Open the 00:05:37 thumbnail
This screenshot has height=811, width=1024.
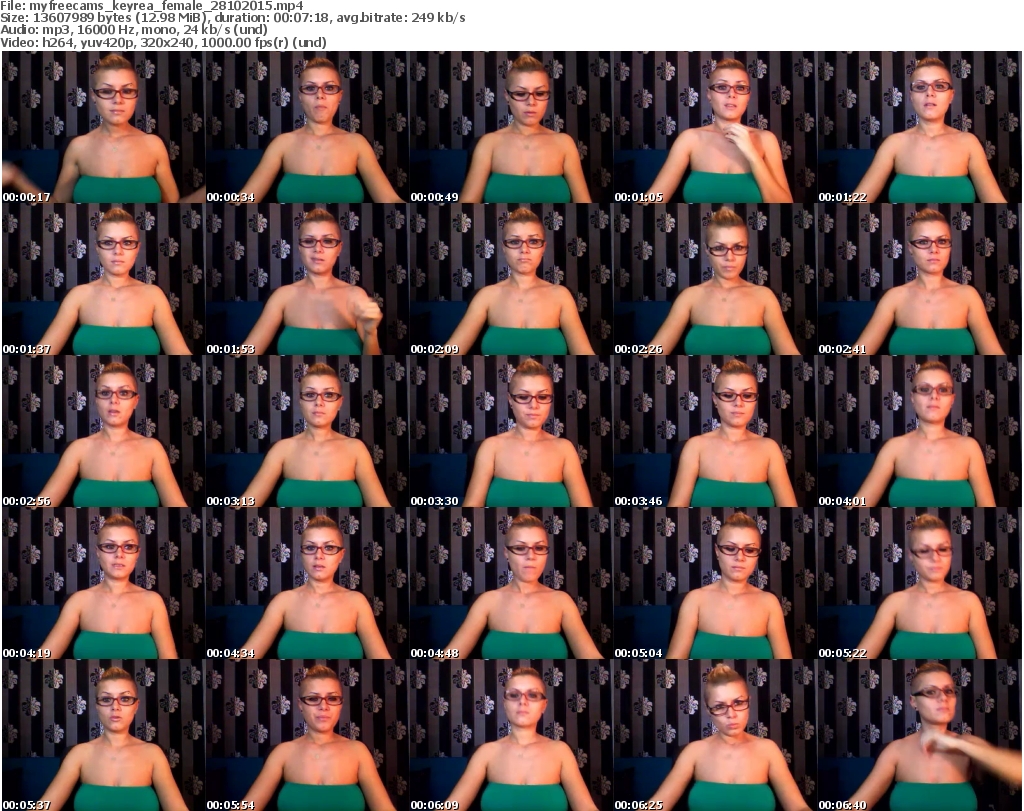pos(103,735)
